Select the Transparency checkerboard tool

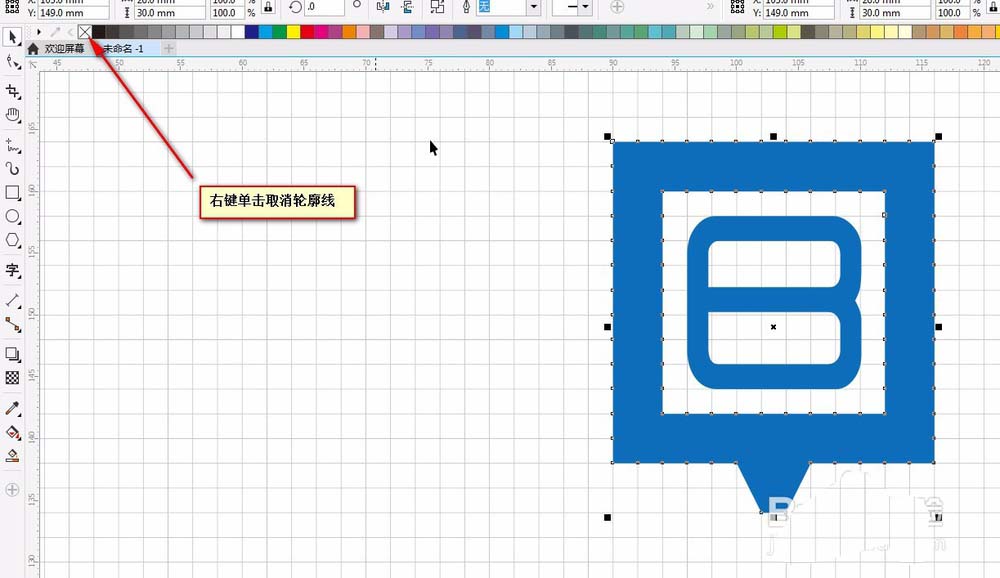tap(12, 378)
